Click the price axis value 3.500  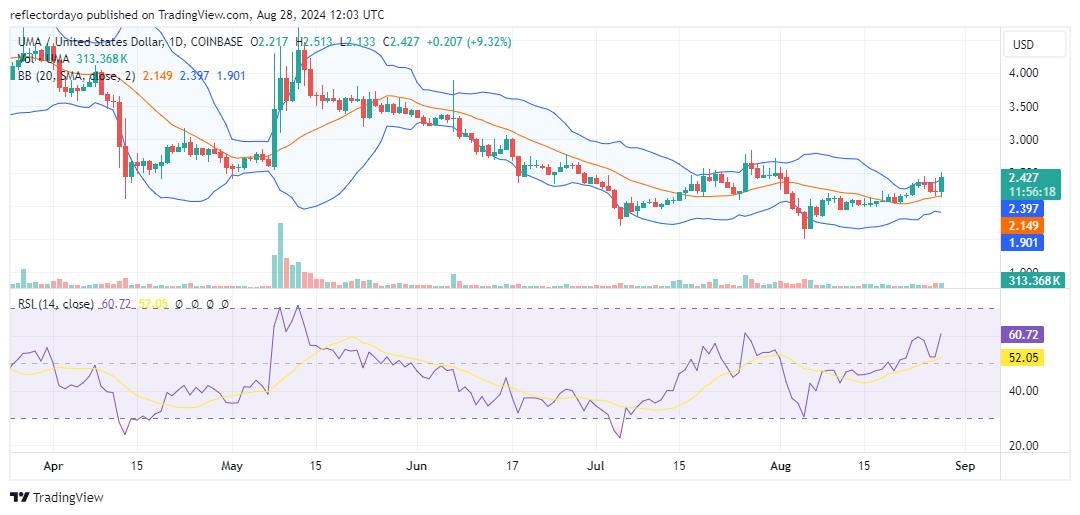click(x=1024, y=107)
